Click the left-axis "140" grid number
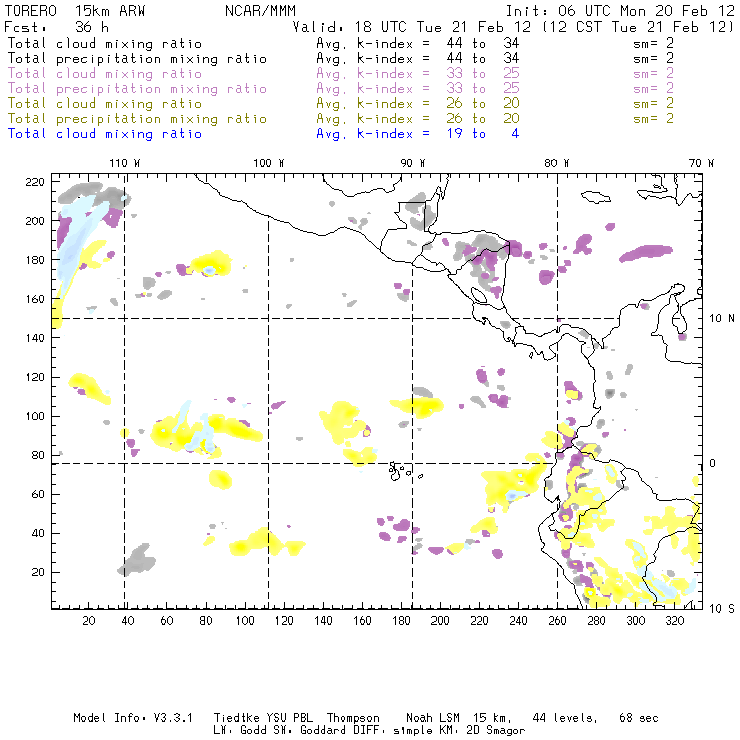 point(35,338)
